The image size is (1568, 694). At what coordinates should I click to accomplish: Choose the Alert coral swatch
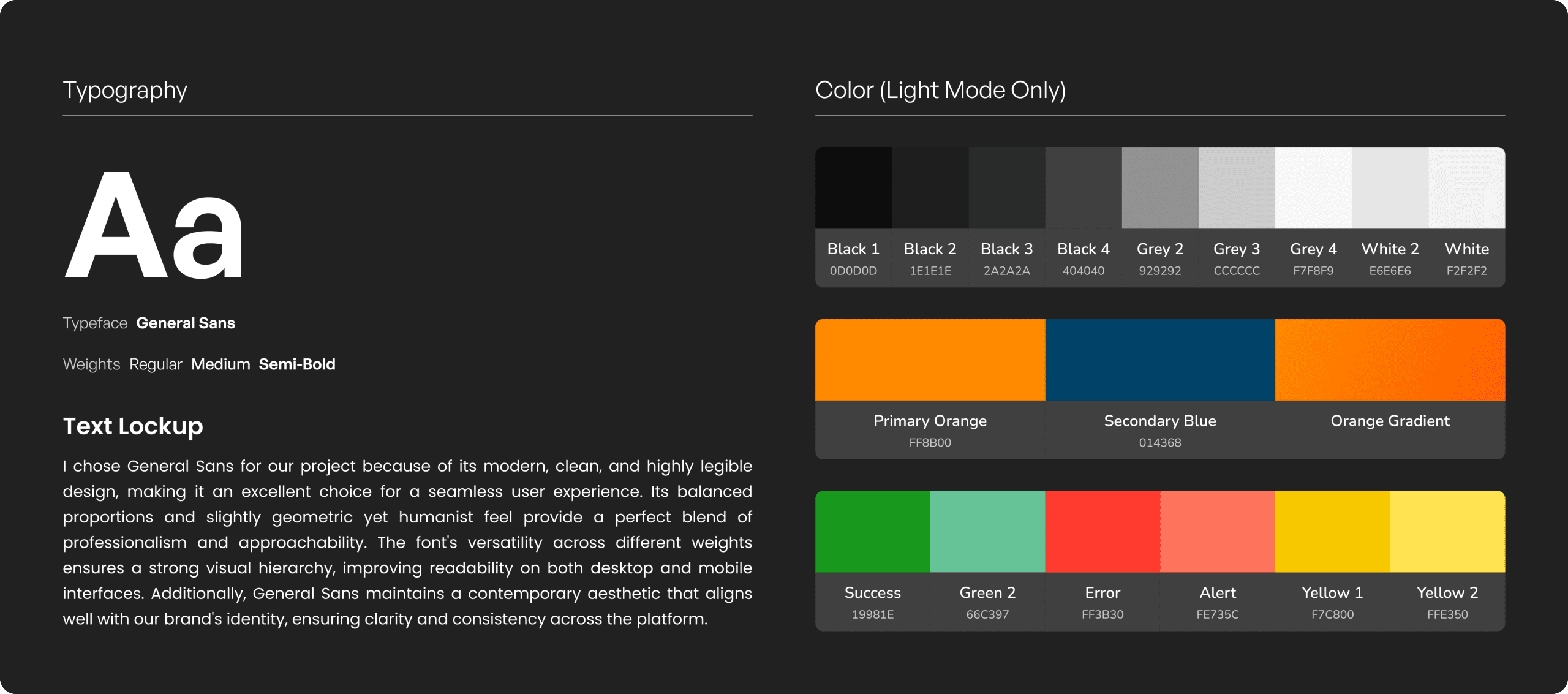[x=1218, y=532]
